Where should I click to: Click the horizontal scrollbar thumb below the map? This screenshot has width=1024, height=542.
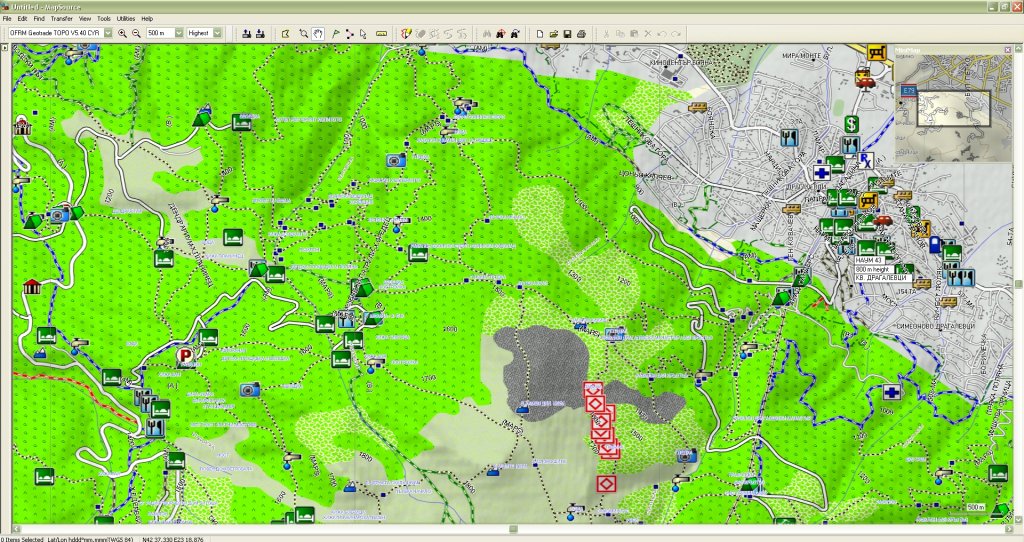click(x=512, y=529)
